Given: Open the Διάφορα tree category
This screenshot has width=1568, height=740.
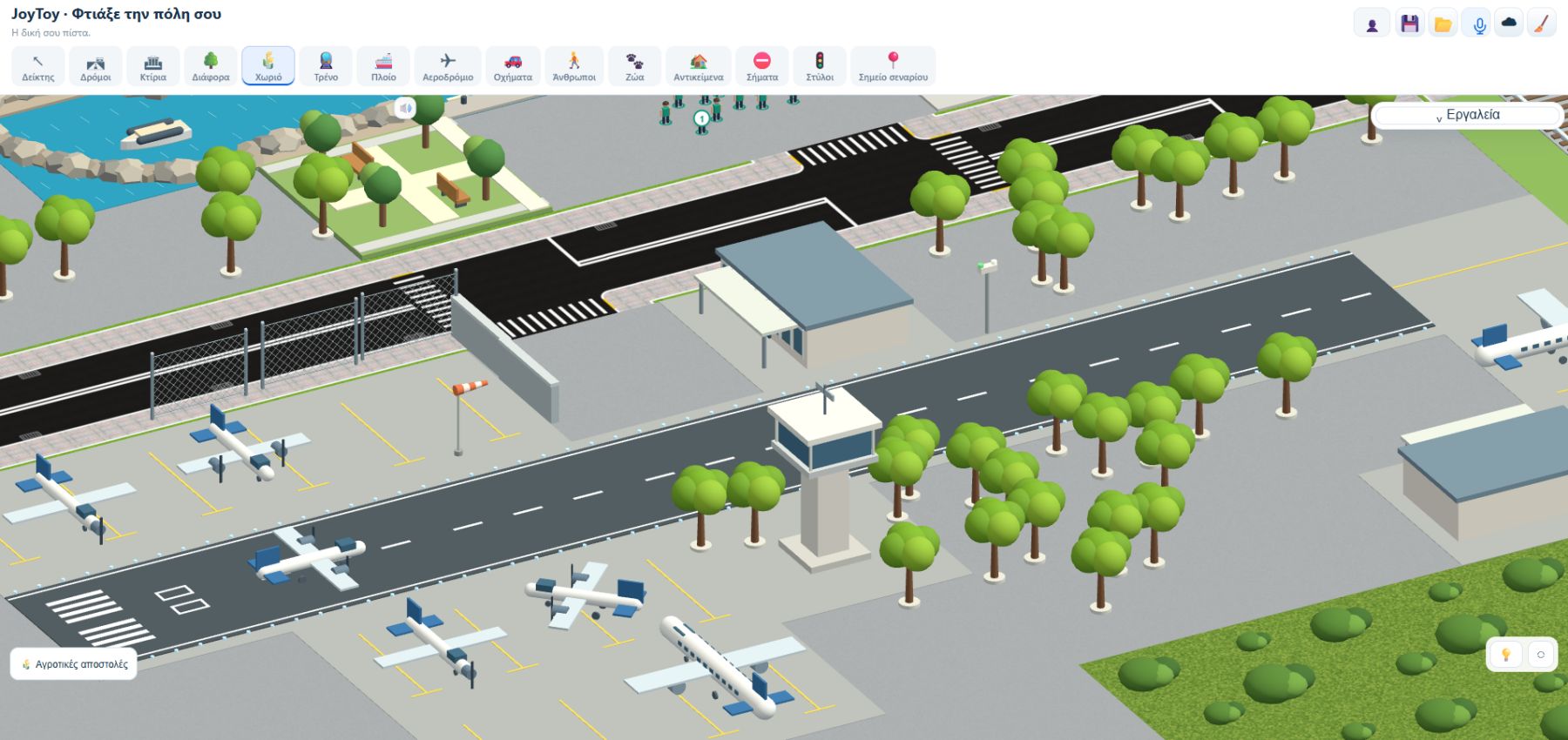Looking at the screenshot, I should point(211,66).
